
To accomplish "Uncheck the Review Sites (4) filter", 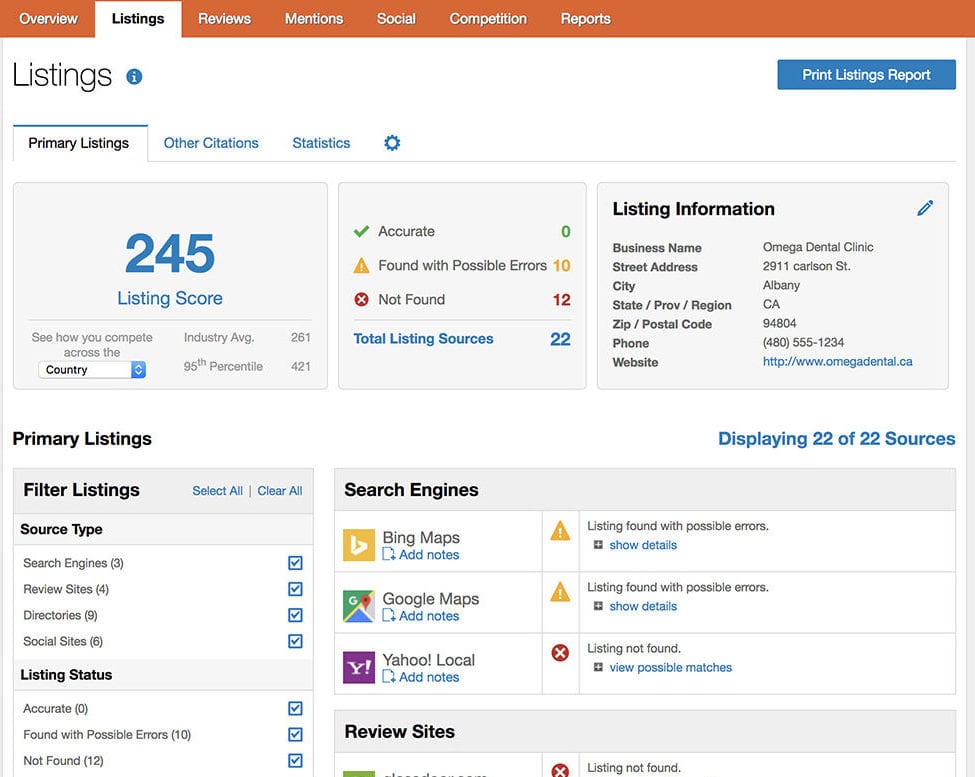I will click(x=295, y=589).
